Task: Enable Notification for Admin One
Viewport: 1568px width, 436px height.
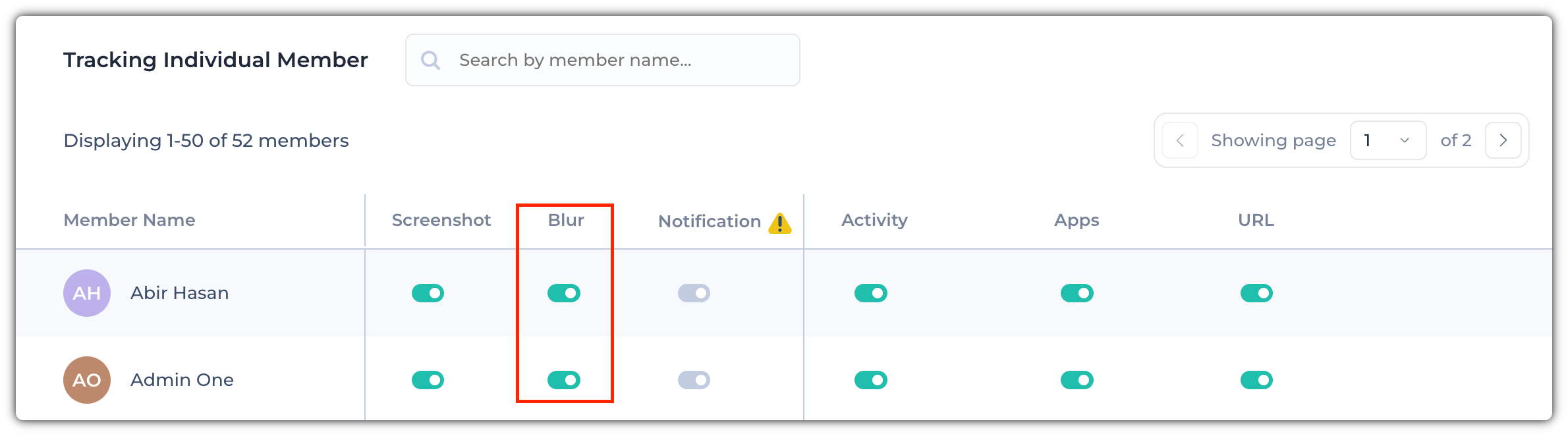Action: point(694,380)
